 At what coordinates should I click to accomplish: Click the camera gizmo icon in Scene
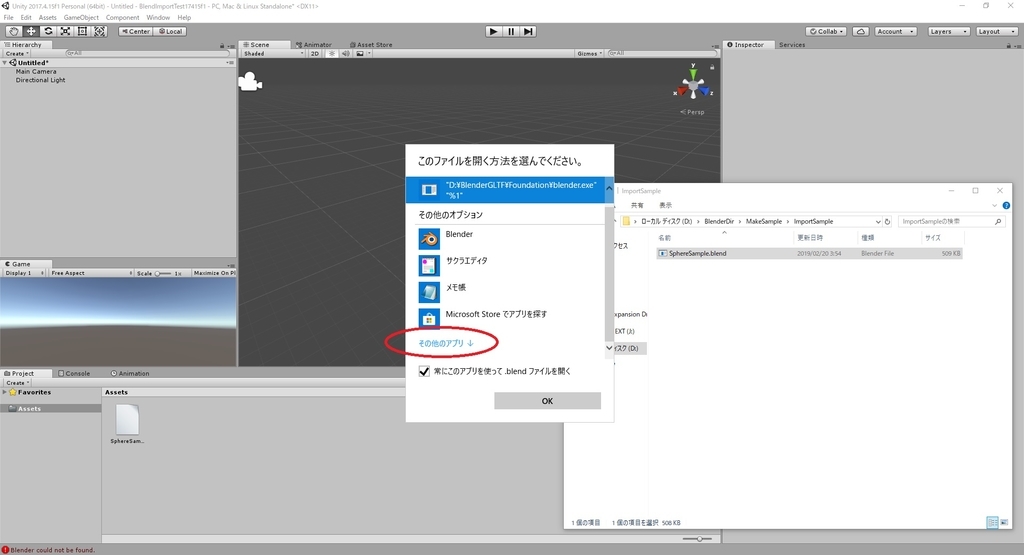click(250, 82)
